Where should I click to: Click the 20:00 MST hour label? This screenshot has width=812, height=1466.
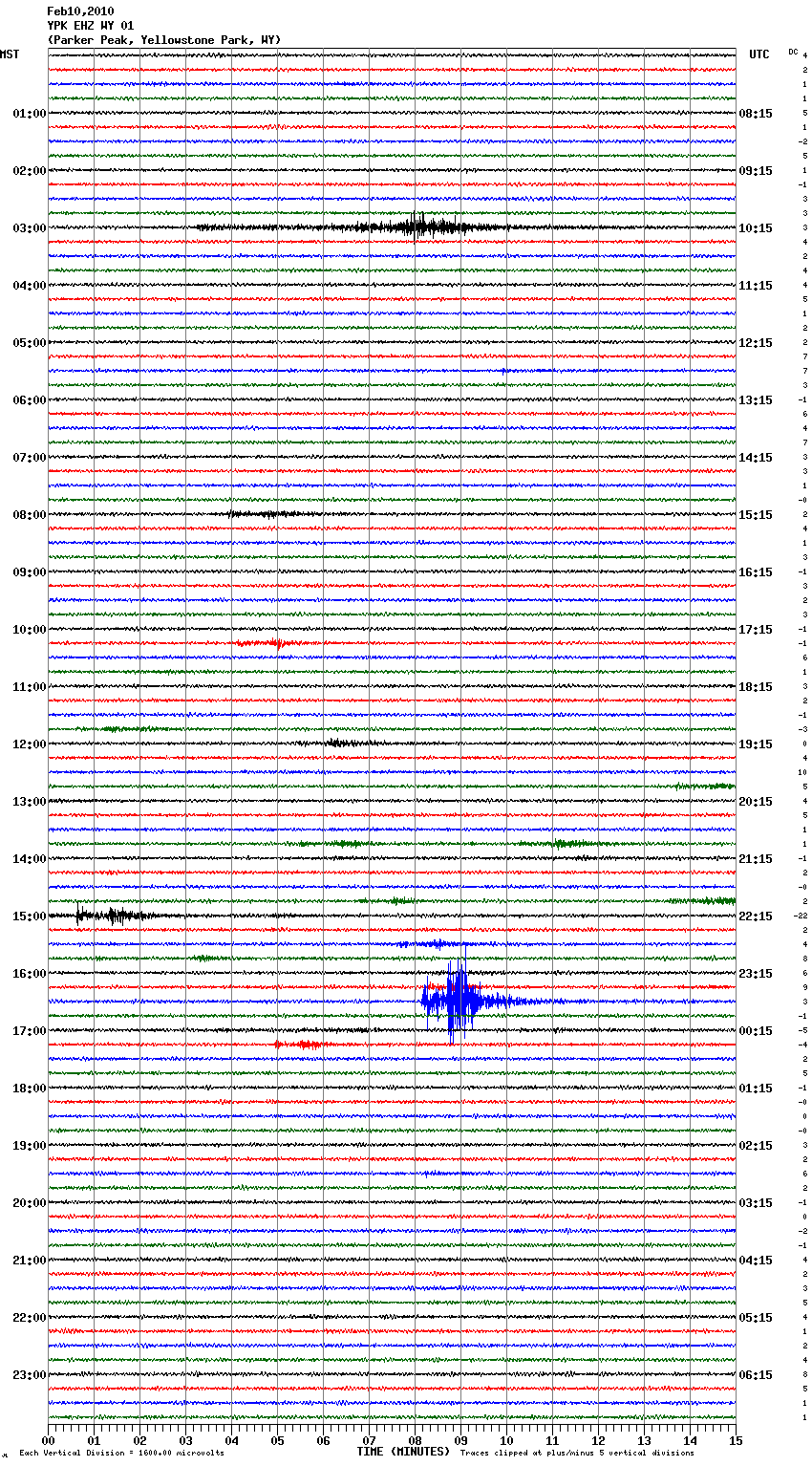(x=30, y=1203)
